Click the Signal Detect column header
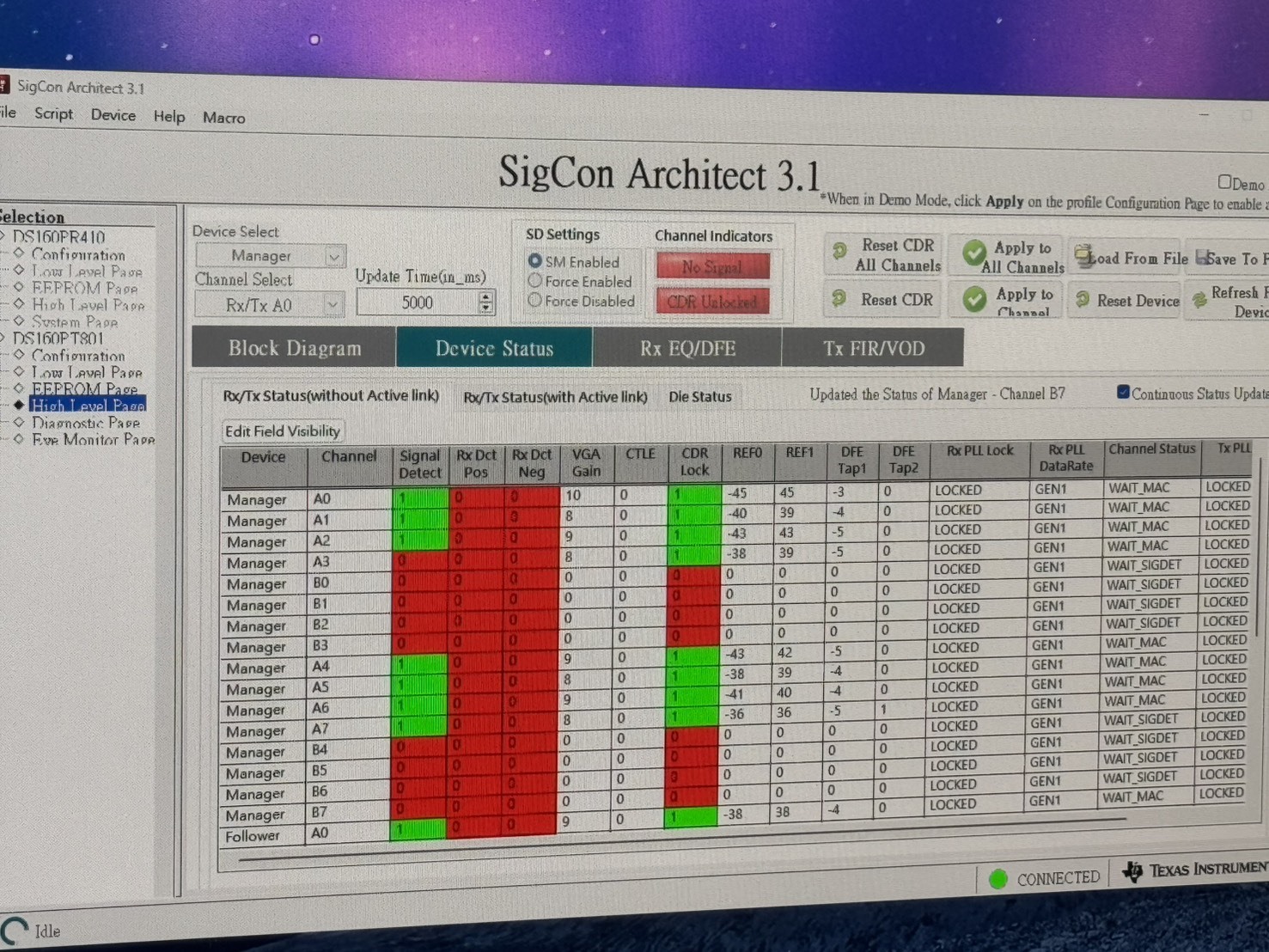This screenshot has width=1269, height=952. click(x=419, y=464)
